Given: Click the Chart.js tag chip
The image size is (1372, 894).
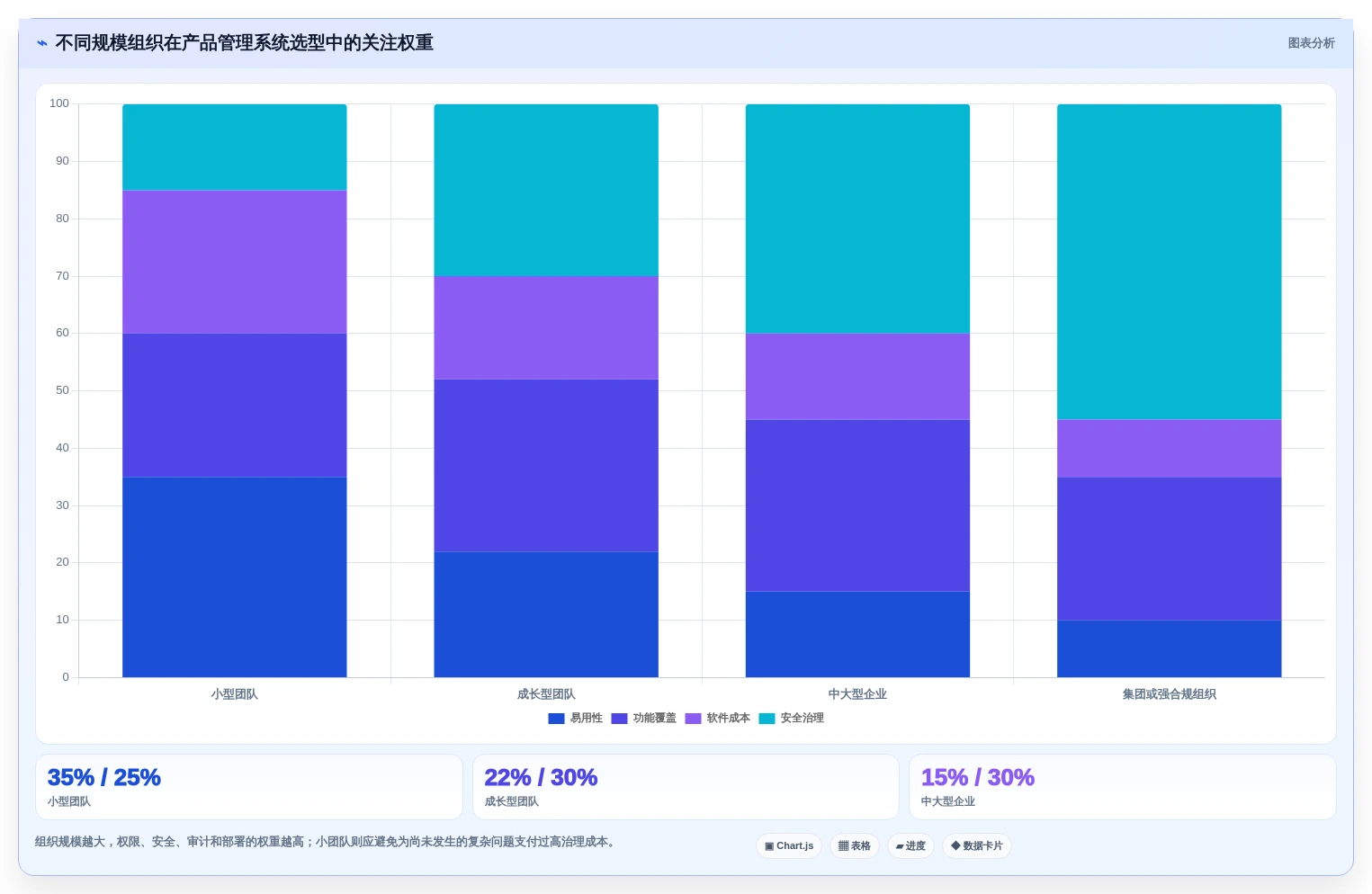Looking at the screenshot, I should 789,846.
